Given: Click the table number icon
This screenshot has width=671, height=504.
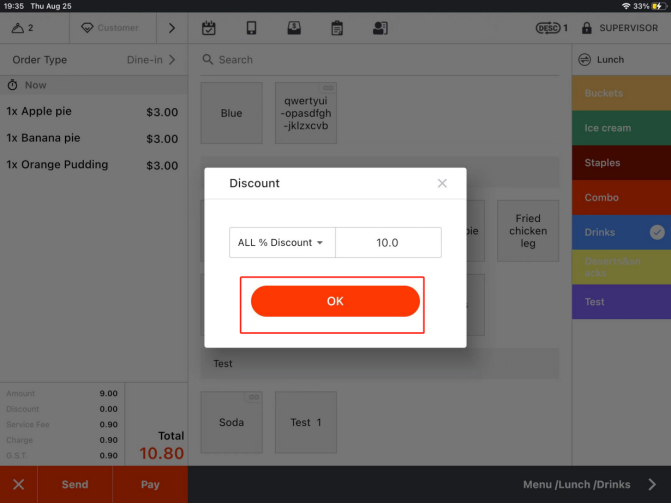Looking at the screenshot, I should tap(22, 28).
